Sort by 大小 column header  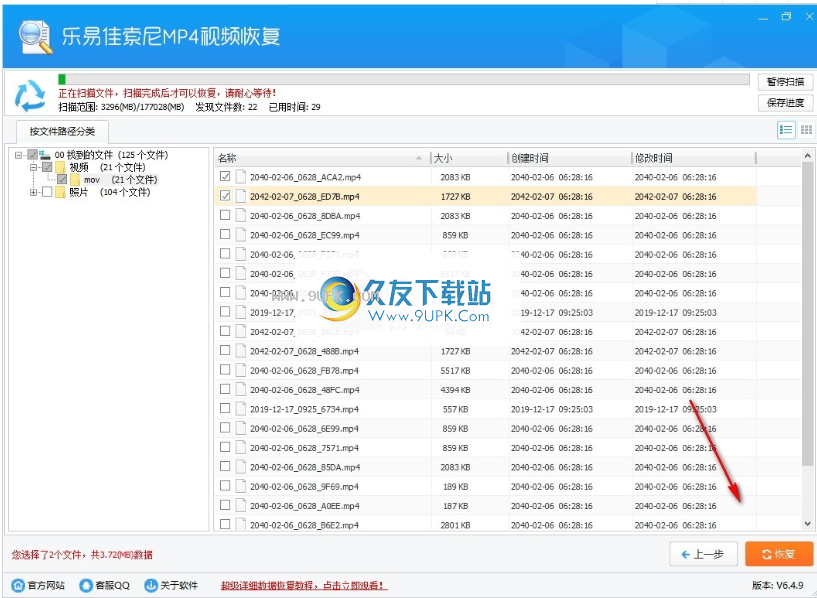469,158
